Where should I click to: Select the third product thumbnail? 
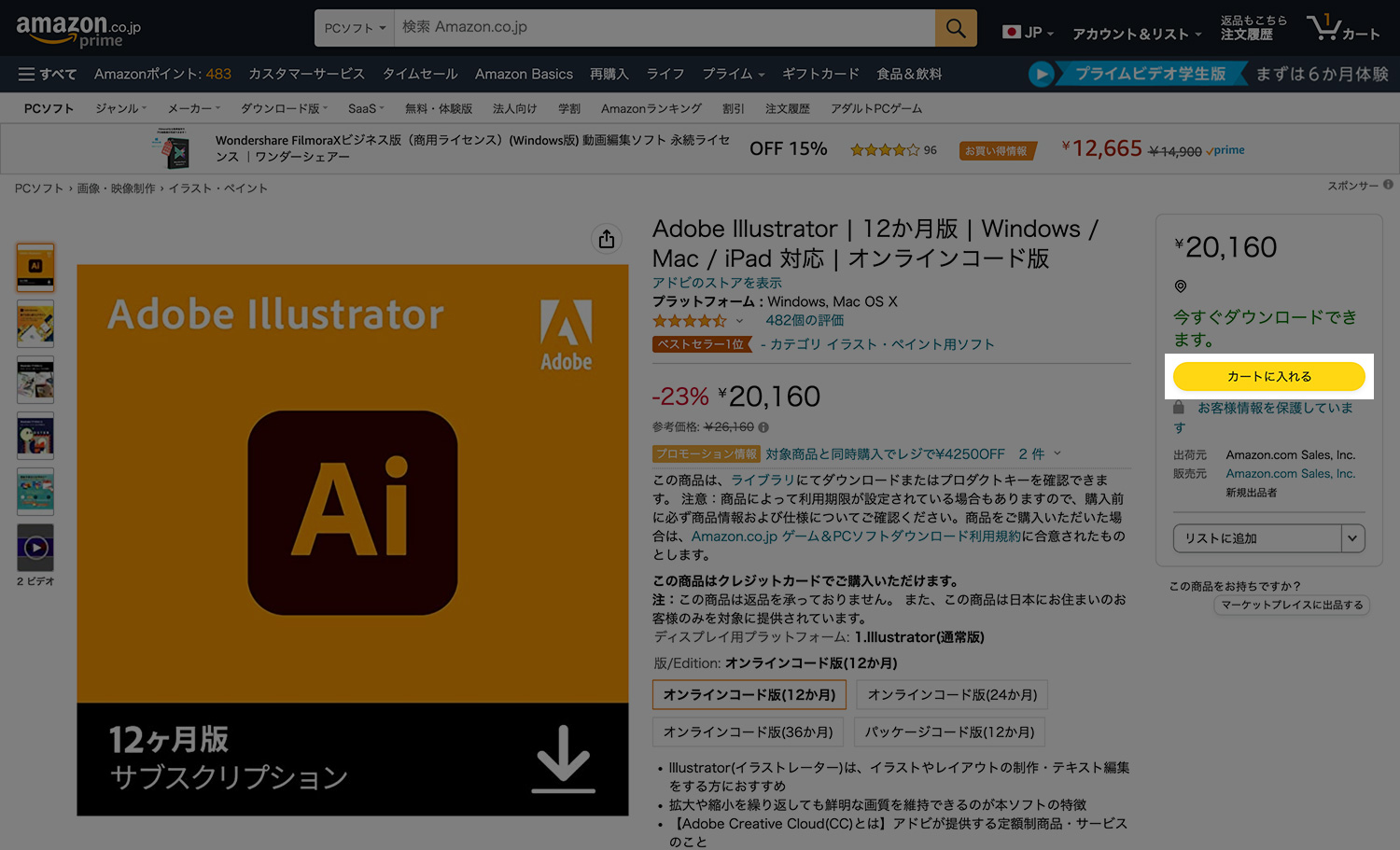point(35,379)
